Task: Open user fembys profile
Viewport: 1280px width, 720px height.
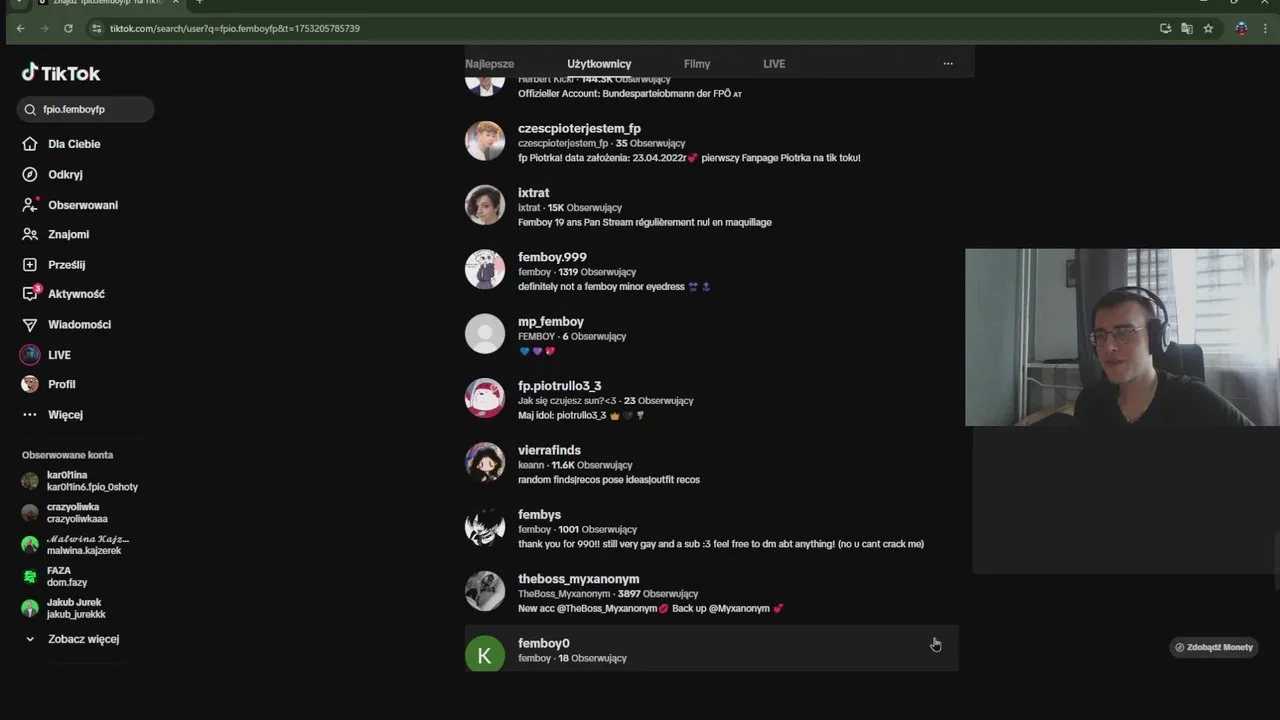Action: click(711, 528)
